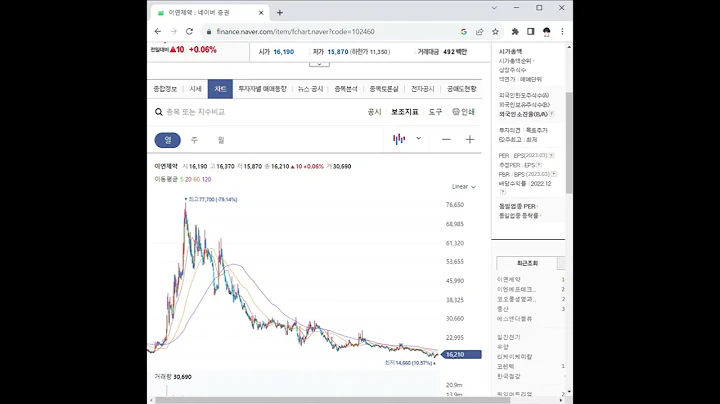Open 한국철강 in recent list
This screenshot has width=720, height=404.
pos(509,376)
